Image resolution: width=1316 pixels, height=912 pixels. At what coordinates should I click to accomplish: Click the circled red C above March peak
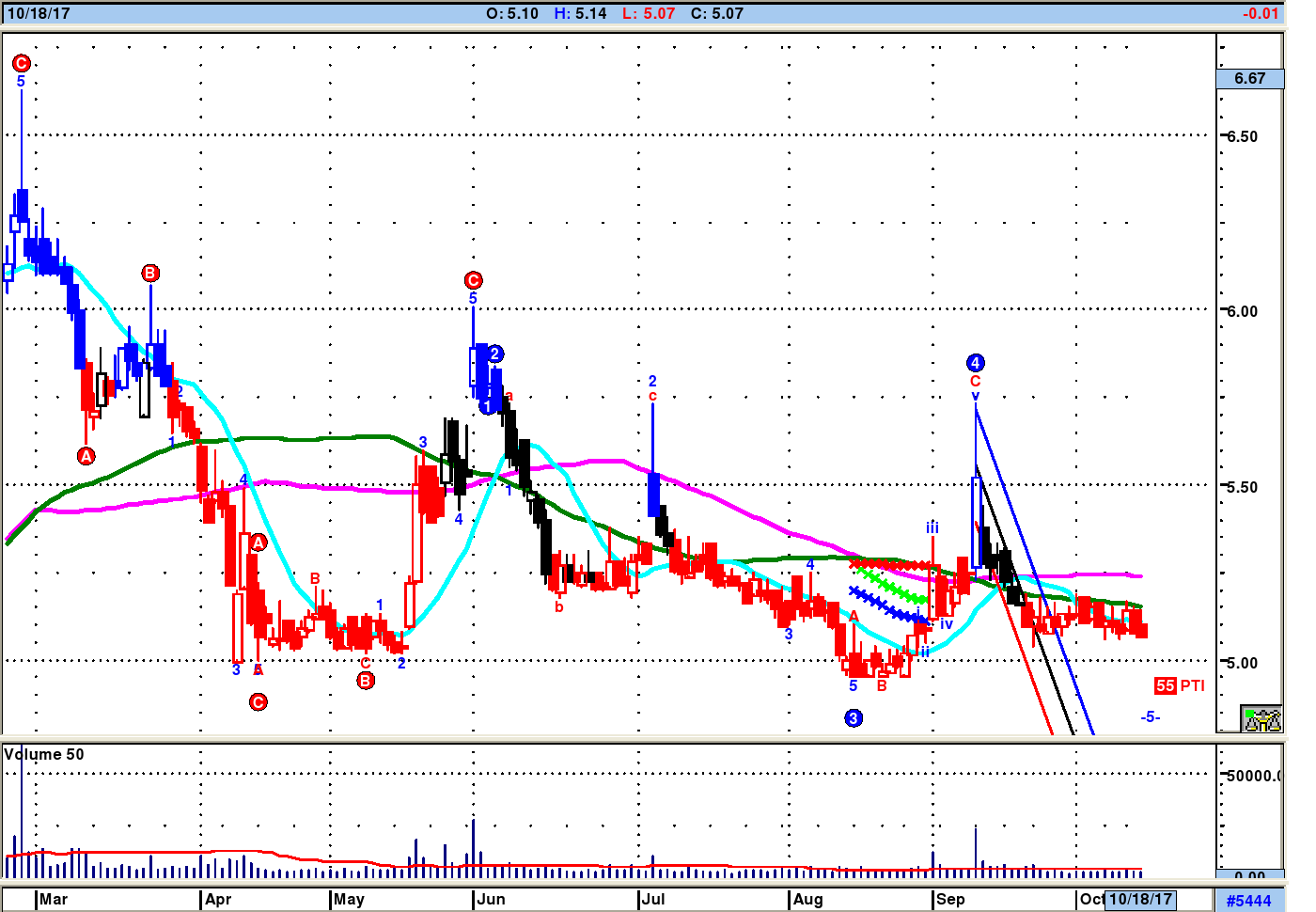22,63
